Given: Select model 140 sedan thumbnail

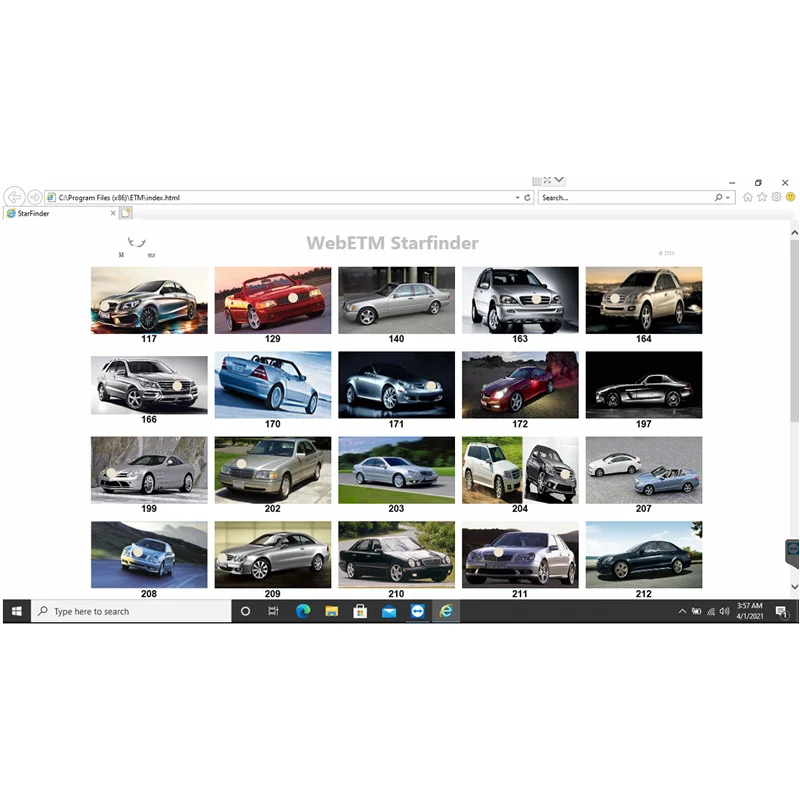Looking at the screenshot, I should 396,300.
